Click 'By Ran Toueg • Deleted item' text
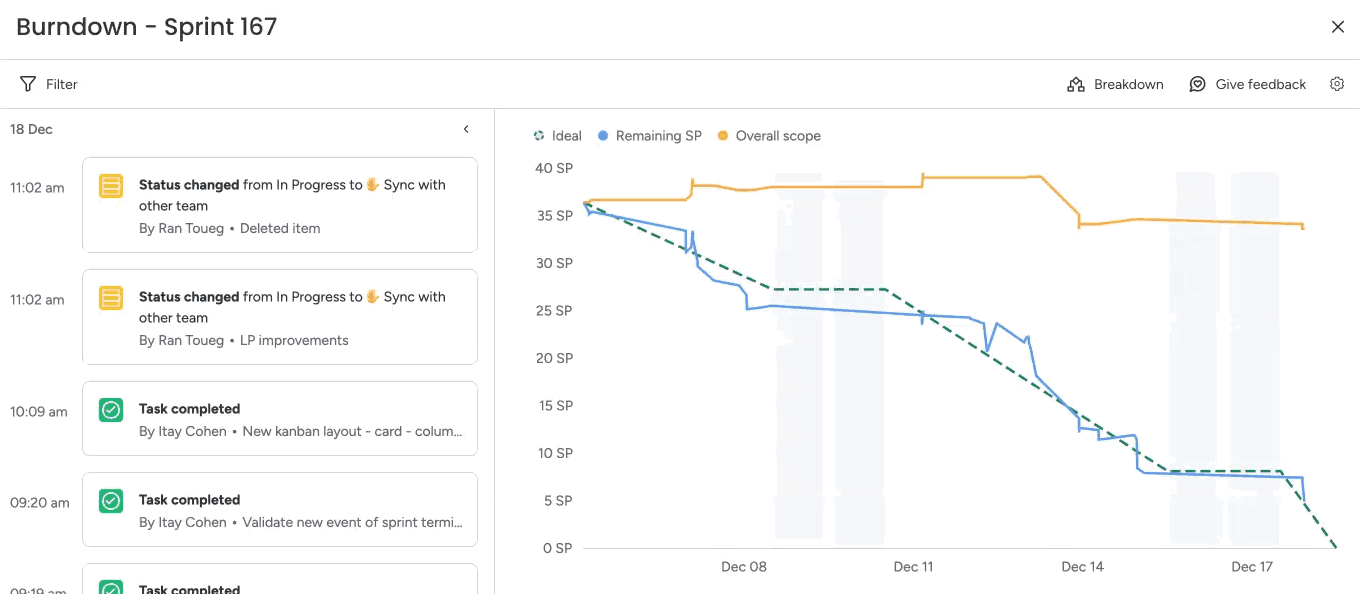This screenshot has width=1360, height=594. [230, 228]
